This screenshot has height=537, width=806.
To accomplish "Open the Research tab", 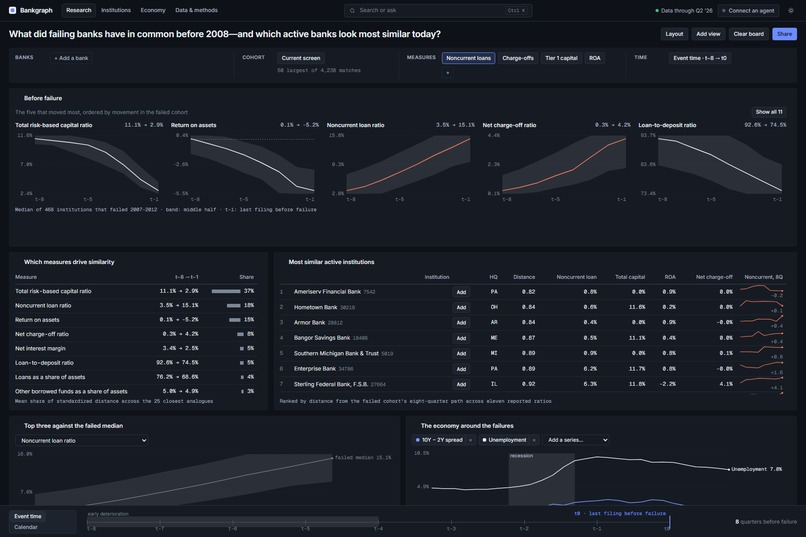I will [x=79, y=10].
